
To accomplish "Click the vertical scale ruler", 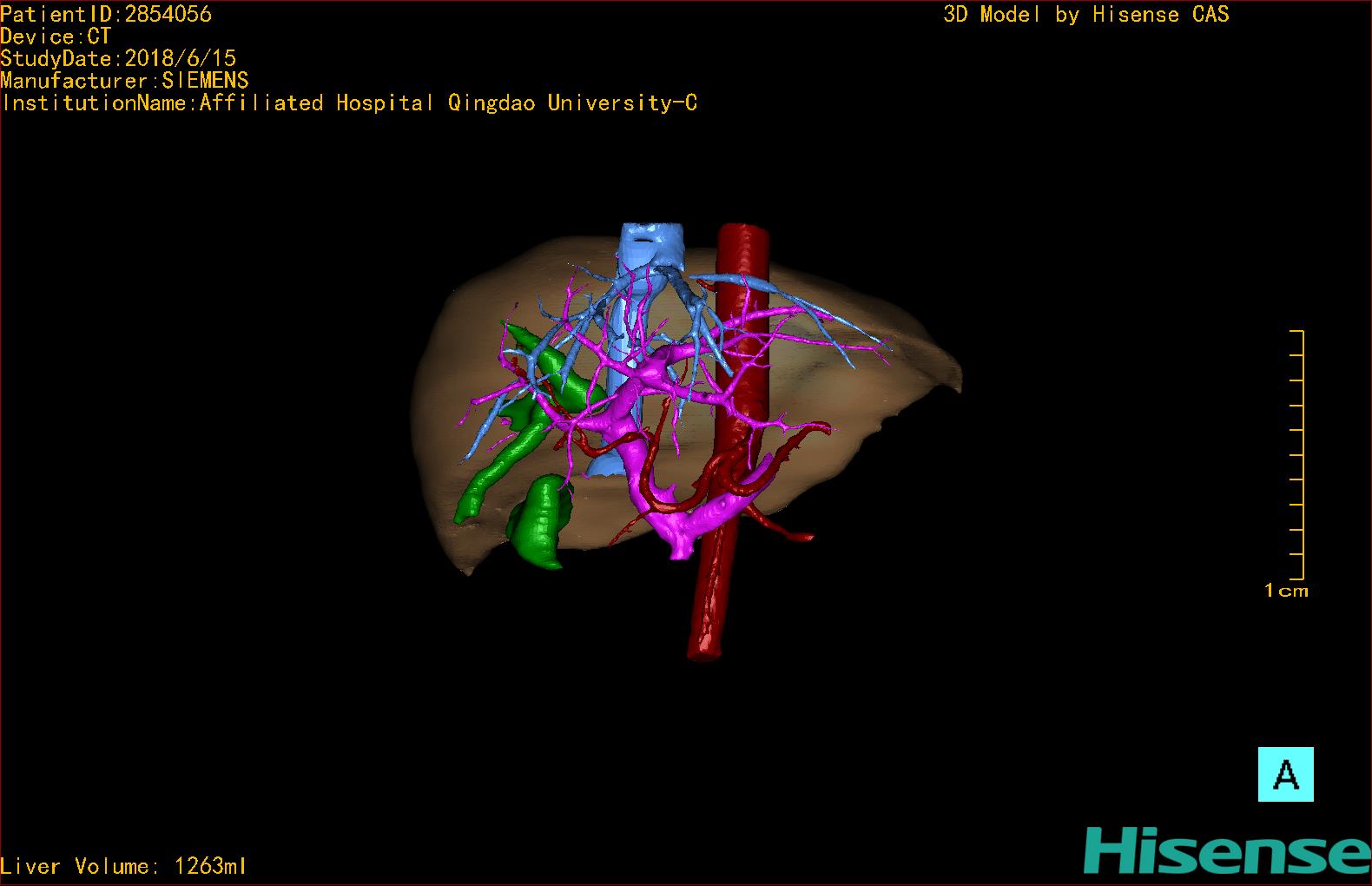I will pos(1297,454).
